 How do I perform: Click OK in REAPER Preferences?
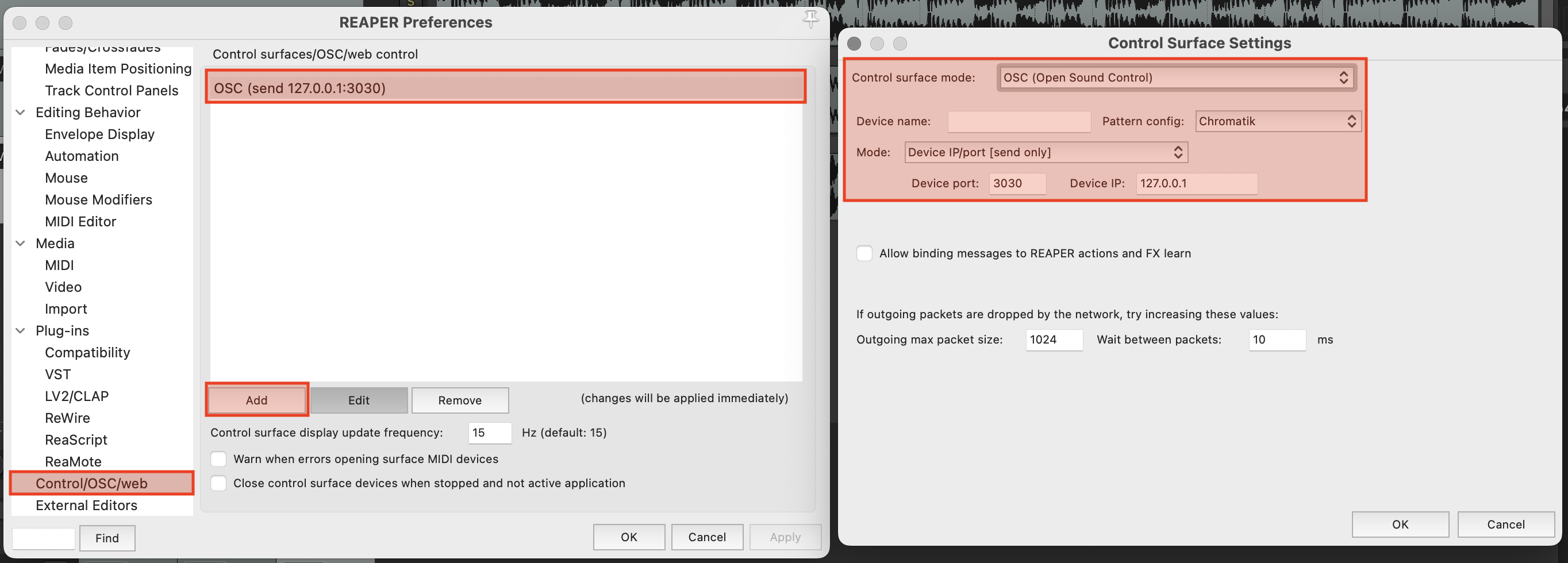coord(629,537)
